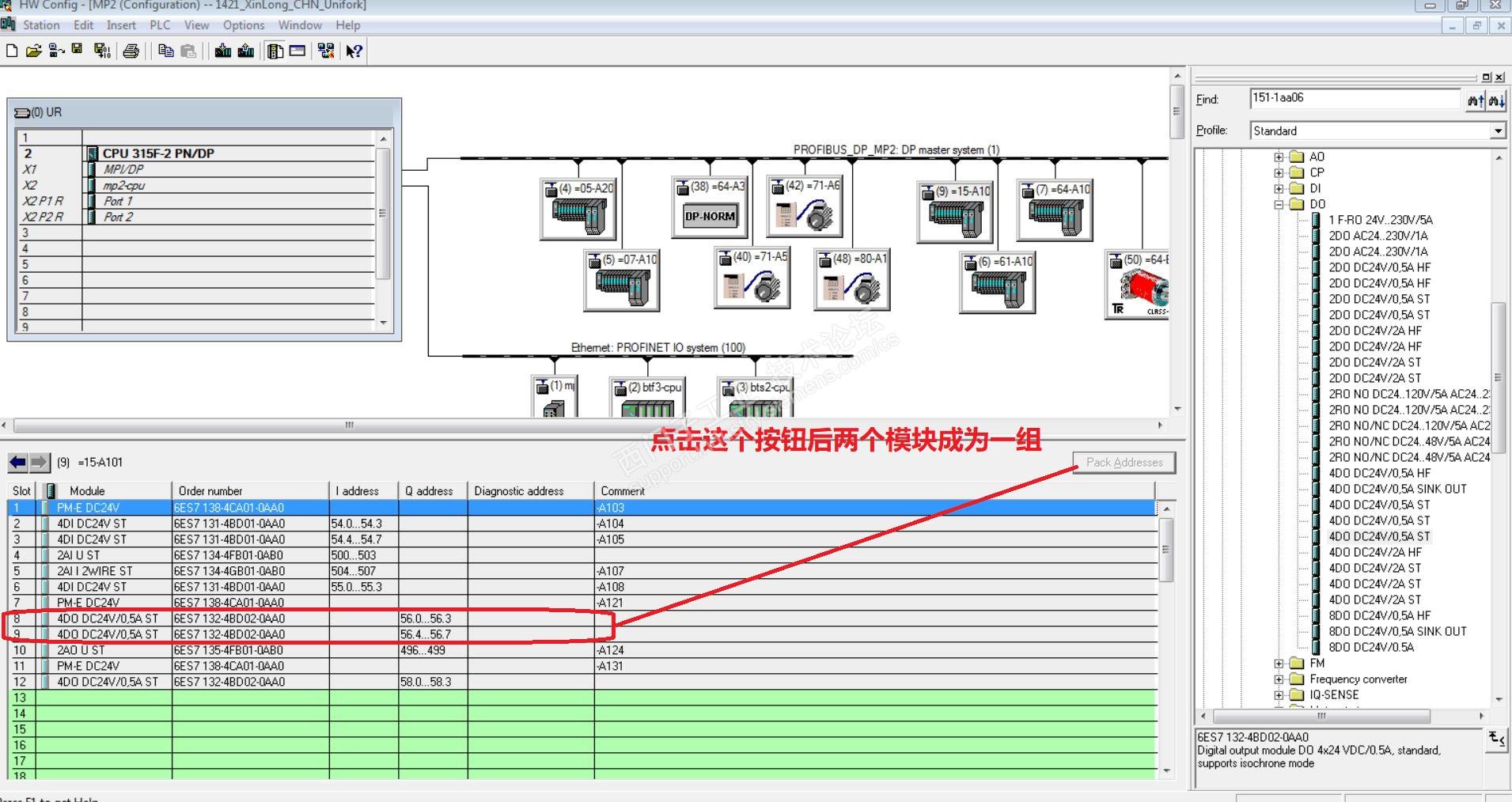
Task: Click the Configure Network toolbar icon
Action: 325,51
